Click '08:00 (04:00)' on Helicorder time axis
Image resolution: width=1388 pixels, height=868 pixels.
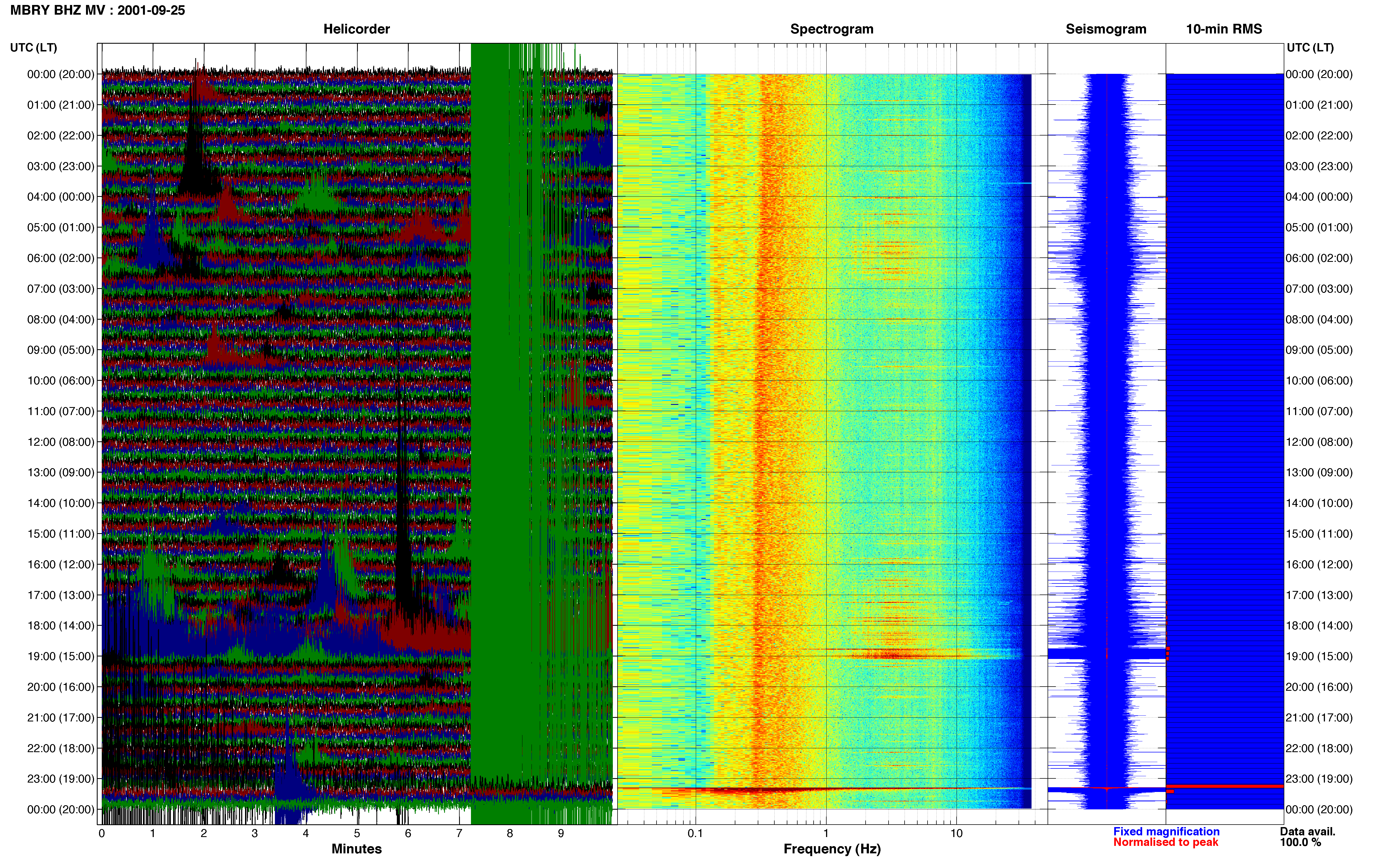pos(61,320)
